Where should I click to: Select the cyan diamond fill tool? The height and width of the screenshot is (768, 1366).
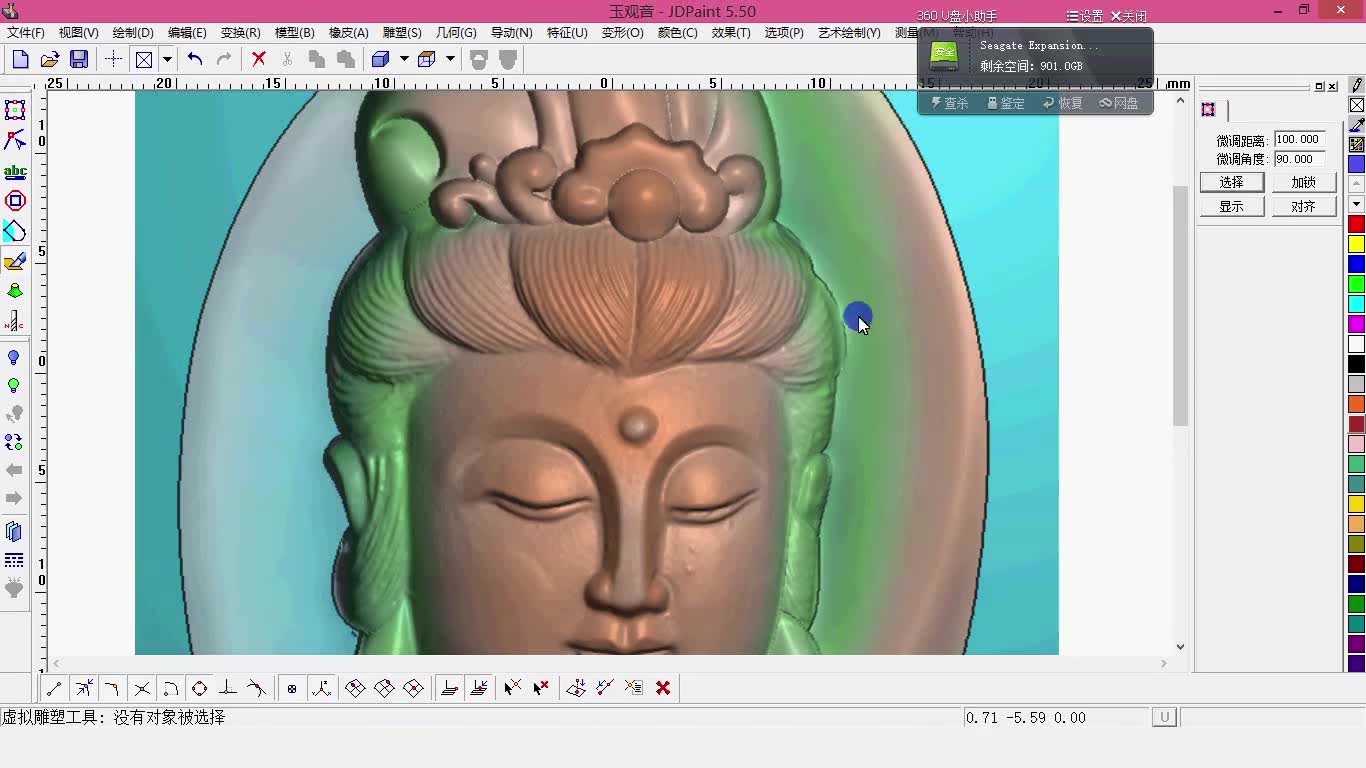[x=15, y=231]
